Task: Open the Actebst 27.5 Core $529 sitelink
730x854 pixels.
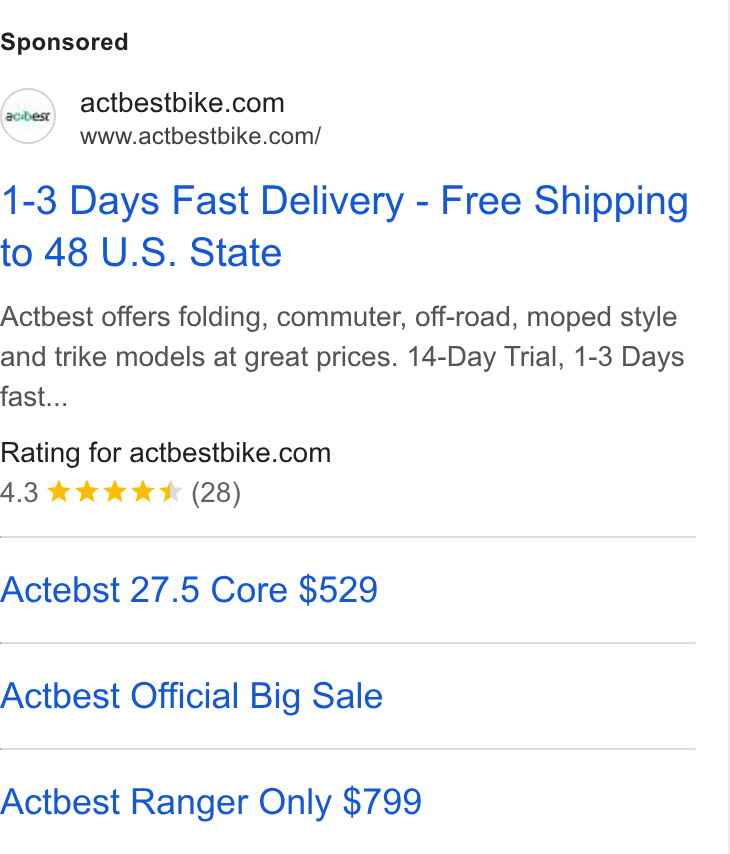Action: [x=189, y=590]
